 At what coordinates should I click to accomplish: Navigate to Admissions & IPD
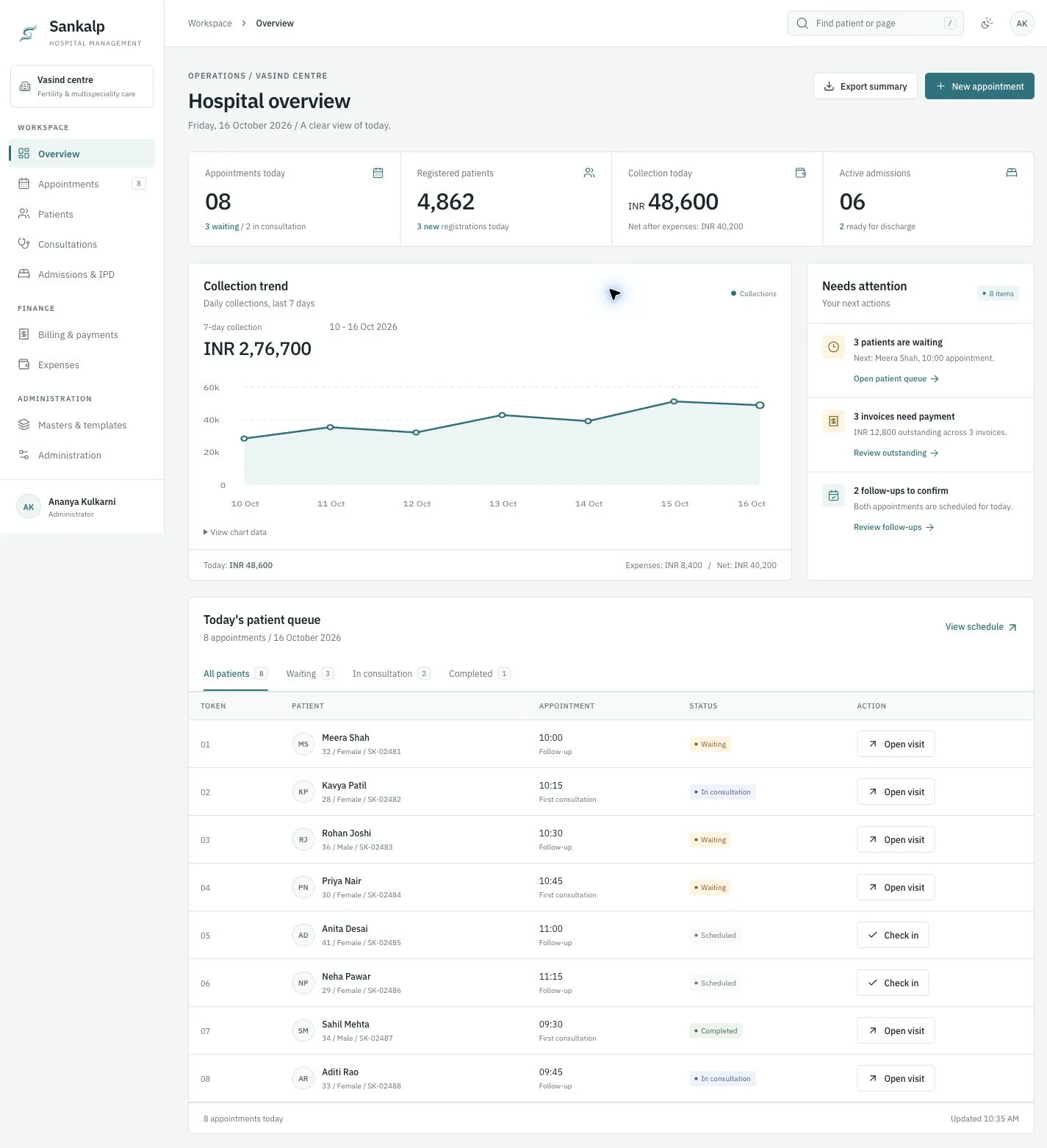[82, 274]
